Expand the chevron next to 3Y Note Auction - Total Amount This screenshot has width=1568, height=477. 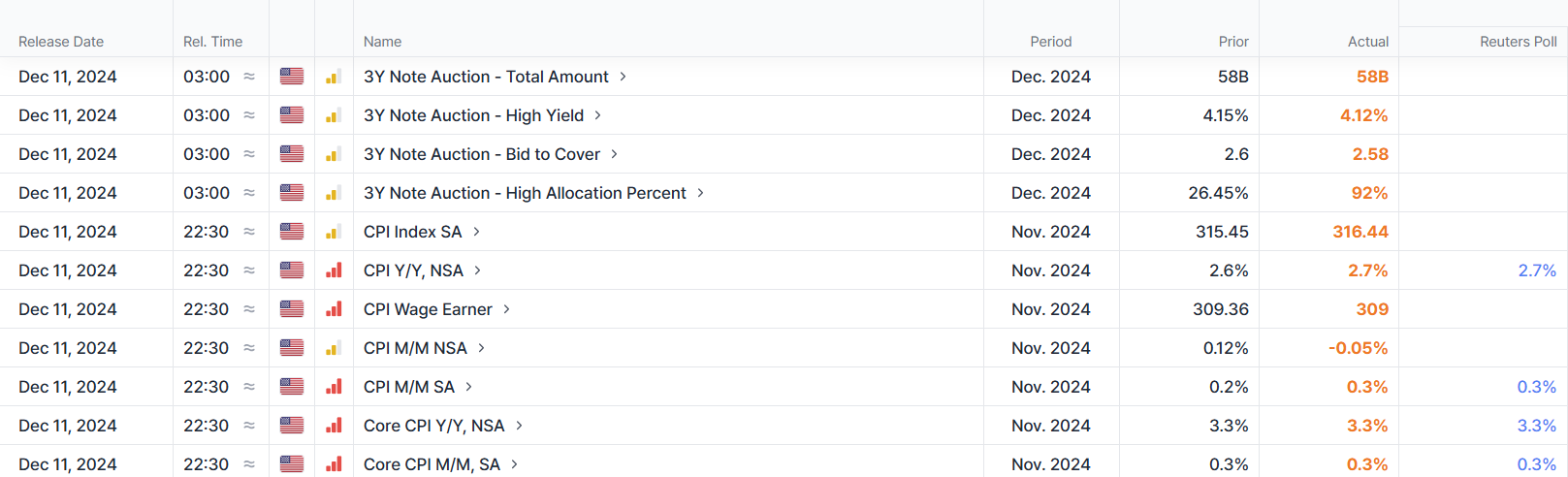pyautogui.click(x=623, y=77)
